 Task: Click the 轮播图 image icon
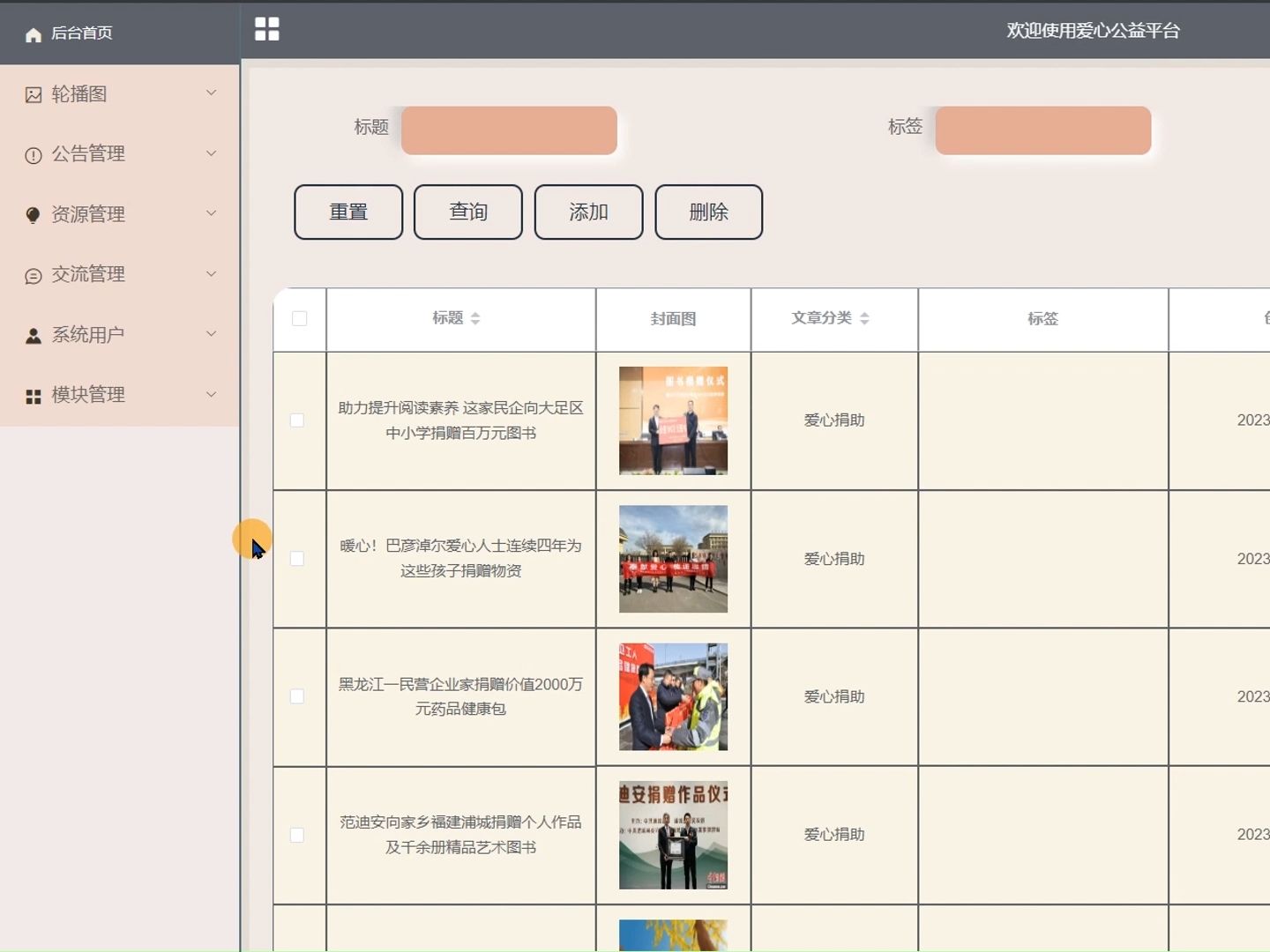pos(34,94)
